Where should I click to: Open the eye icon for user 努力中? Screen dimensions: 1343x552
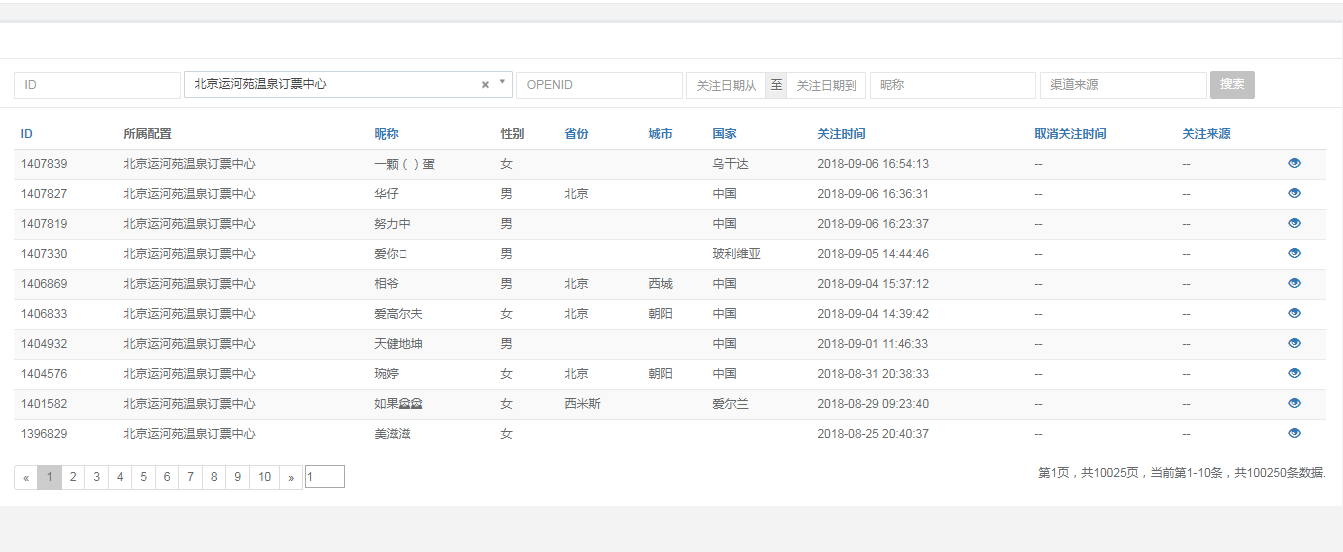point(1294,223)
